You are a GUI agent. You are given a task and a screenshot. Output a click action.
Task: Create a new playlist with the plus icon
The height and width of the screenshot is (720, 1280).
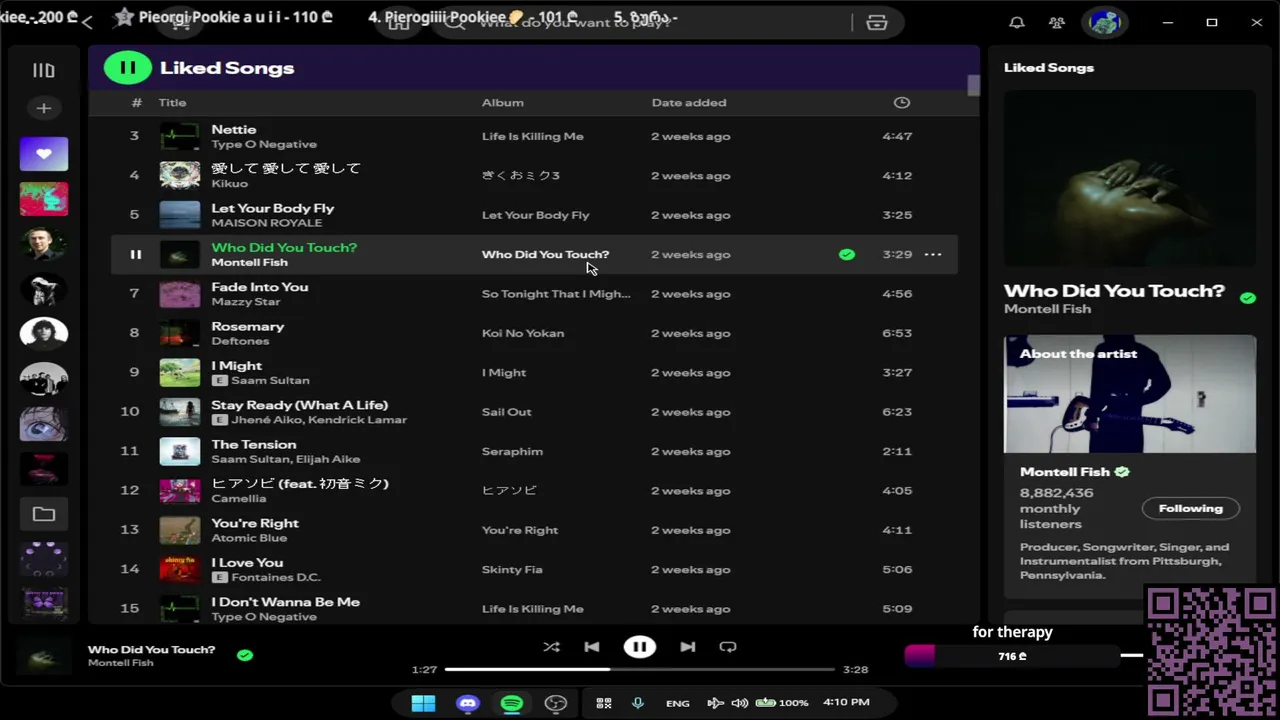[x=43, y=108]
